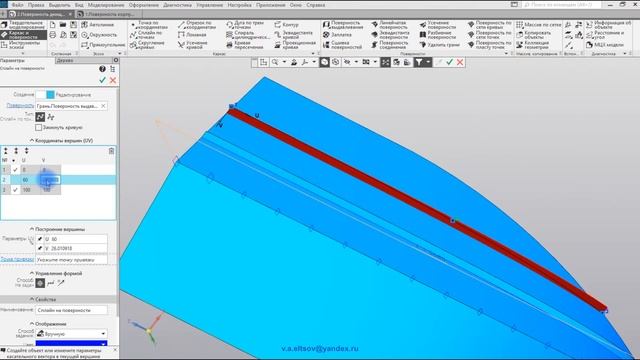
Task: Open Диагностика menu
Action: pyautogui.click(x=177, y=5)
